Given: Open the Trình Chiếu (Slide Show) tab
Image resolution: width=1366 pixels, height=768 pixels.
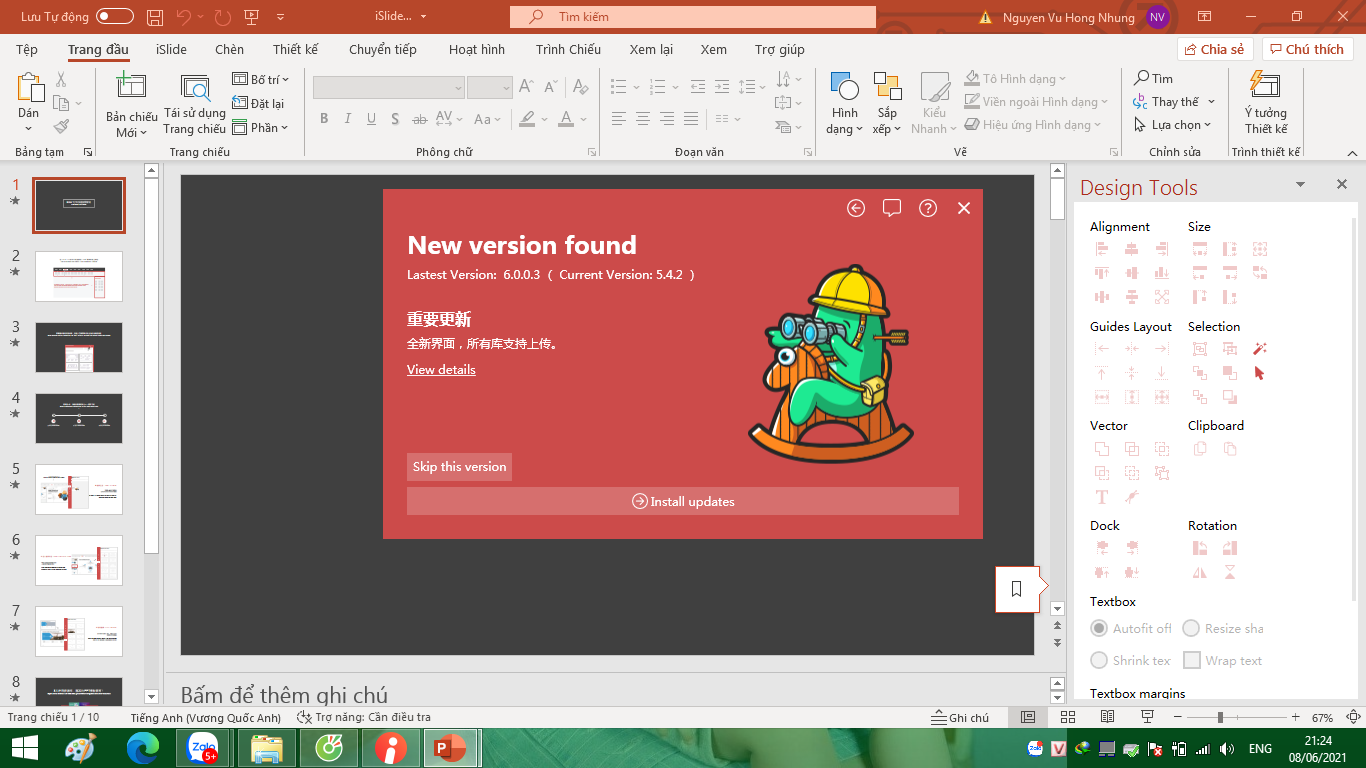Looking at the screenshot, I should pos(568,49).
